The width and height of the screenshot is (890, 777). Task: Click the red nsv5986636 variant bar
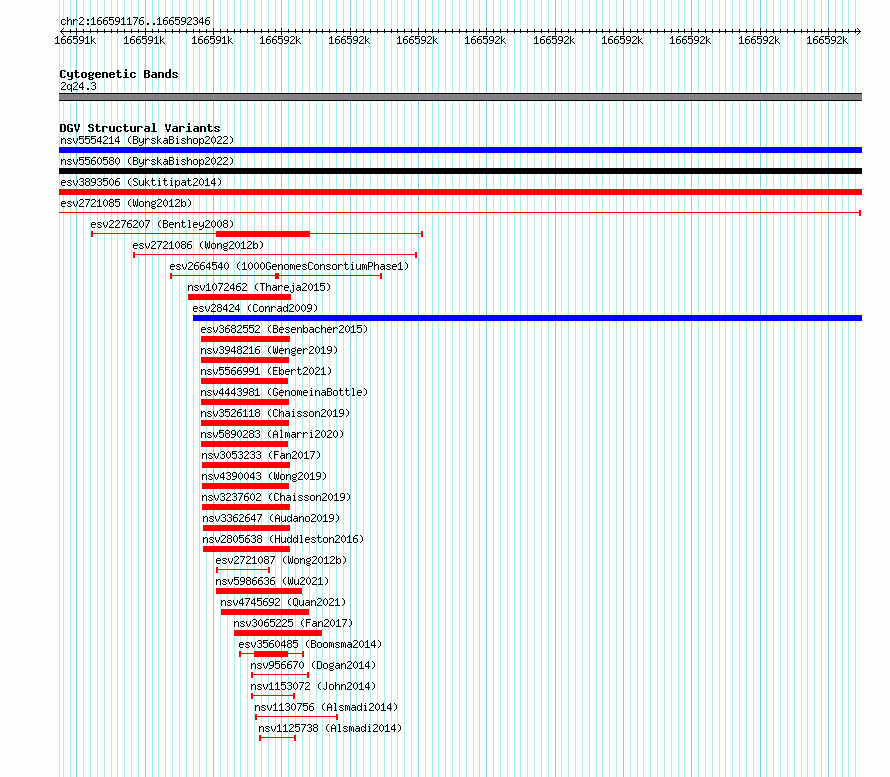pyautogui.click(x=259, y=591)
